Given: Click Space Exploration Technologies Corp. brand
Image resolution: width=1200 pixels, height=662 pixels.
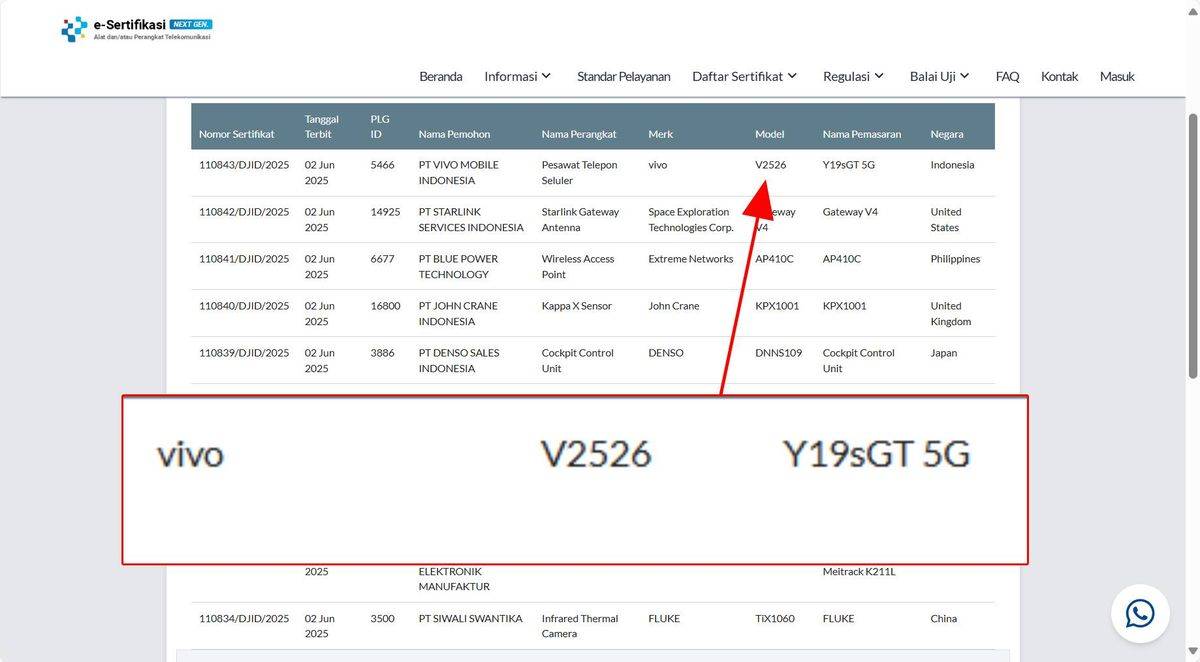Looking at the screenshot, I should tap(691, 220).
